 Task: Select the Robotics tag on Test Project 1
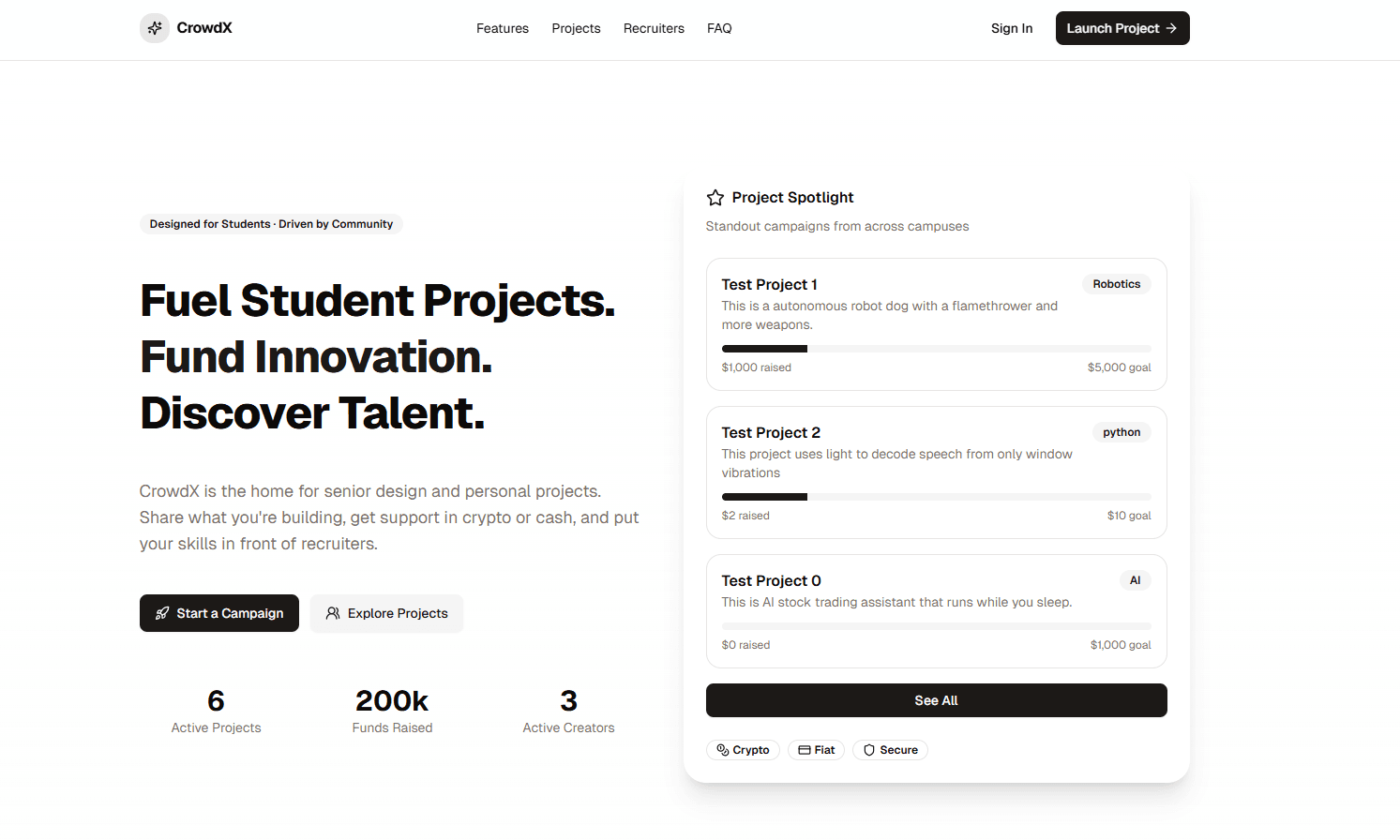[1116, 284]
